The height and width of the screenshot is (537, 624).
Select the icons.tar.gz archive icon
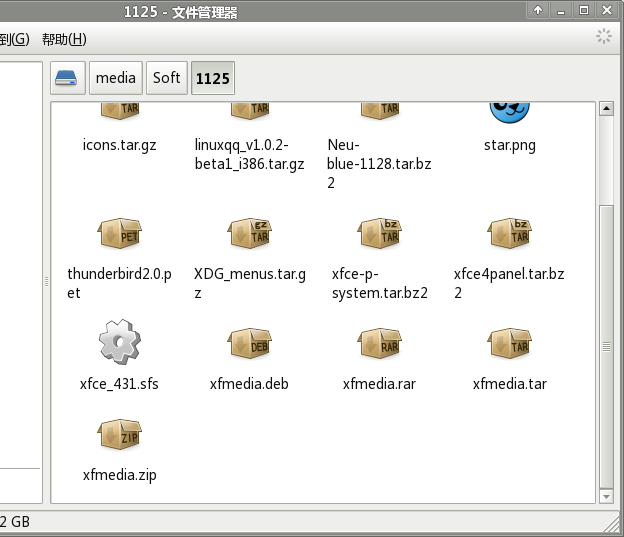(x=119, y=111)
